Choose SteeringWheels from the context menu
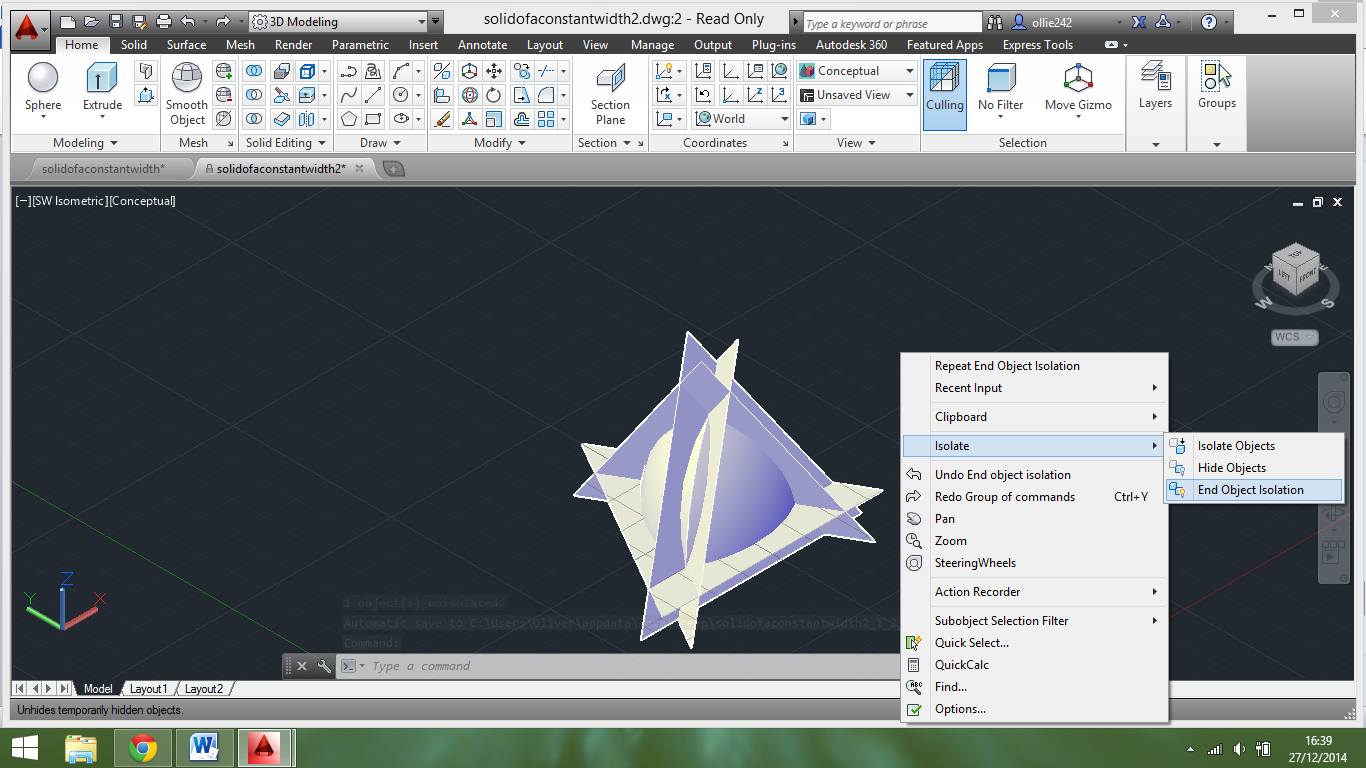The width and height of the screenshot is (1366, 768). (x=1035, y=563)
